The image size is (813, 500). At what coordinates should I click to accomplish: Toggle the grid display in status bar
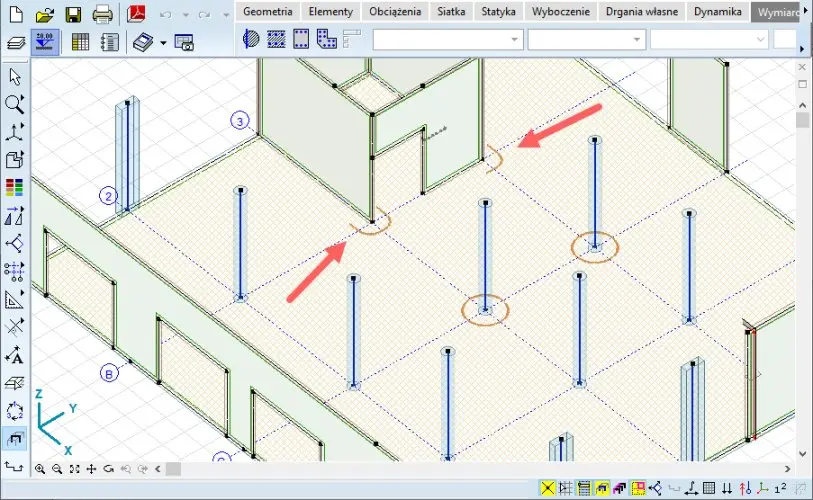709,488
